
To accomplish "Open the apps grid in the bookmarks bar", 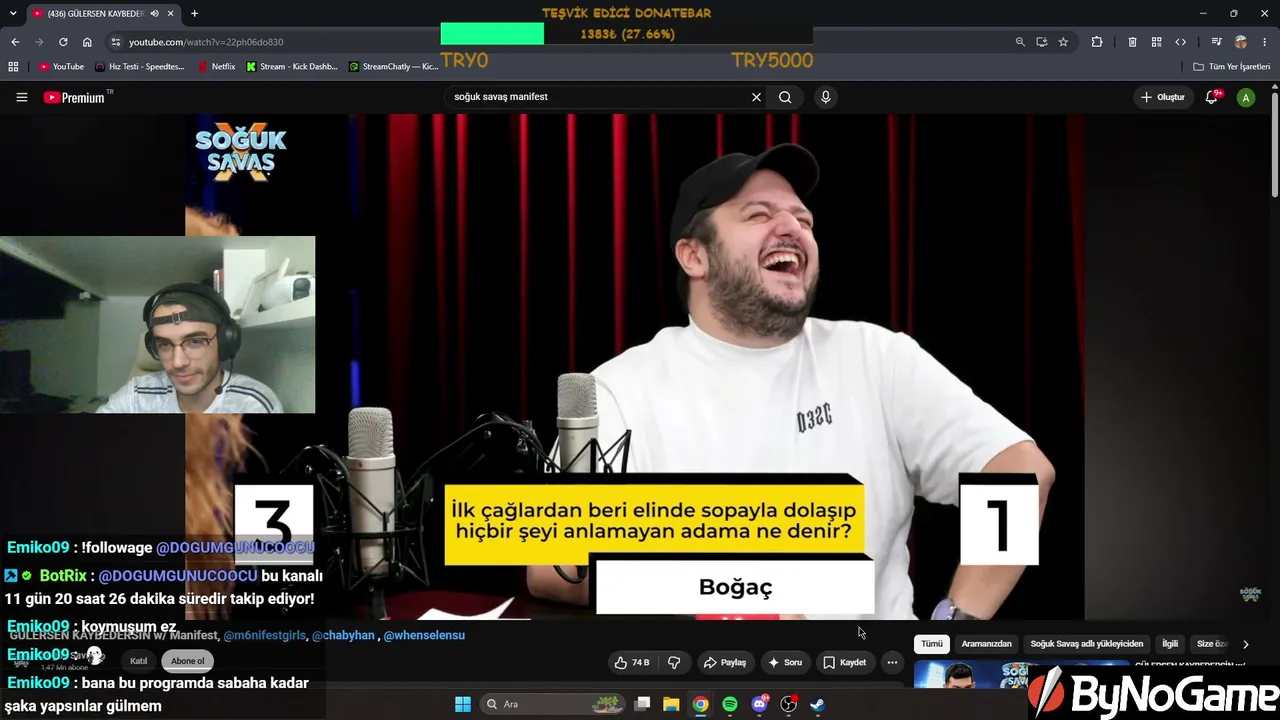I will [13, 67].
